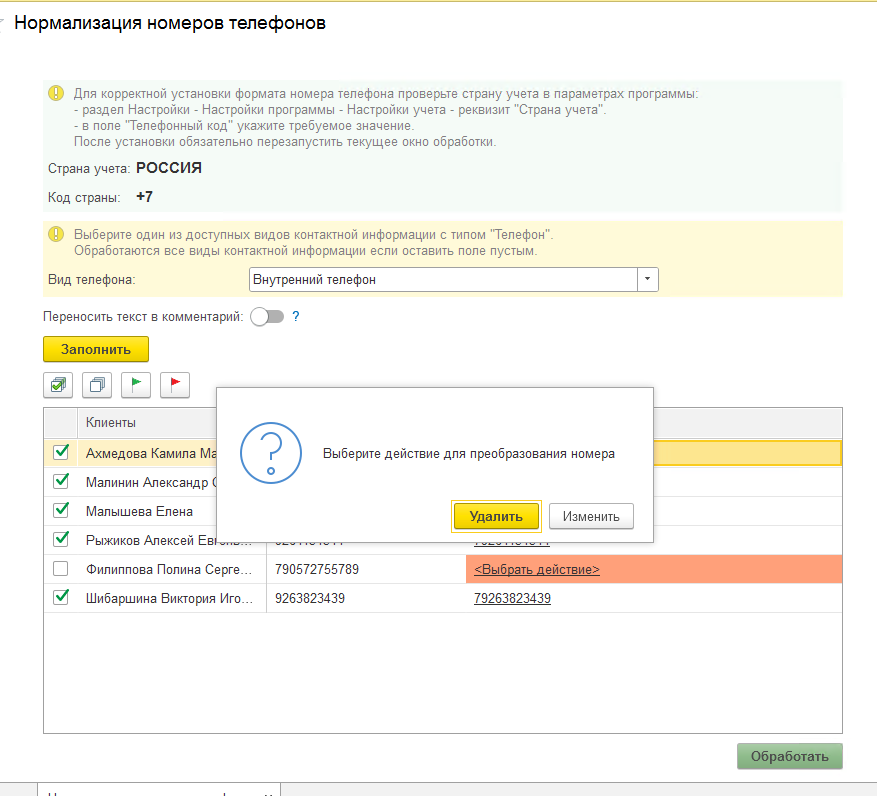This screenshot has width=877, height=796.
Task: Click the red flag toolbar icon
Action: (x=175, y=384)
